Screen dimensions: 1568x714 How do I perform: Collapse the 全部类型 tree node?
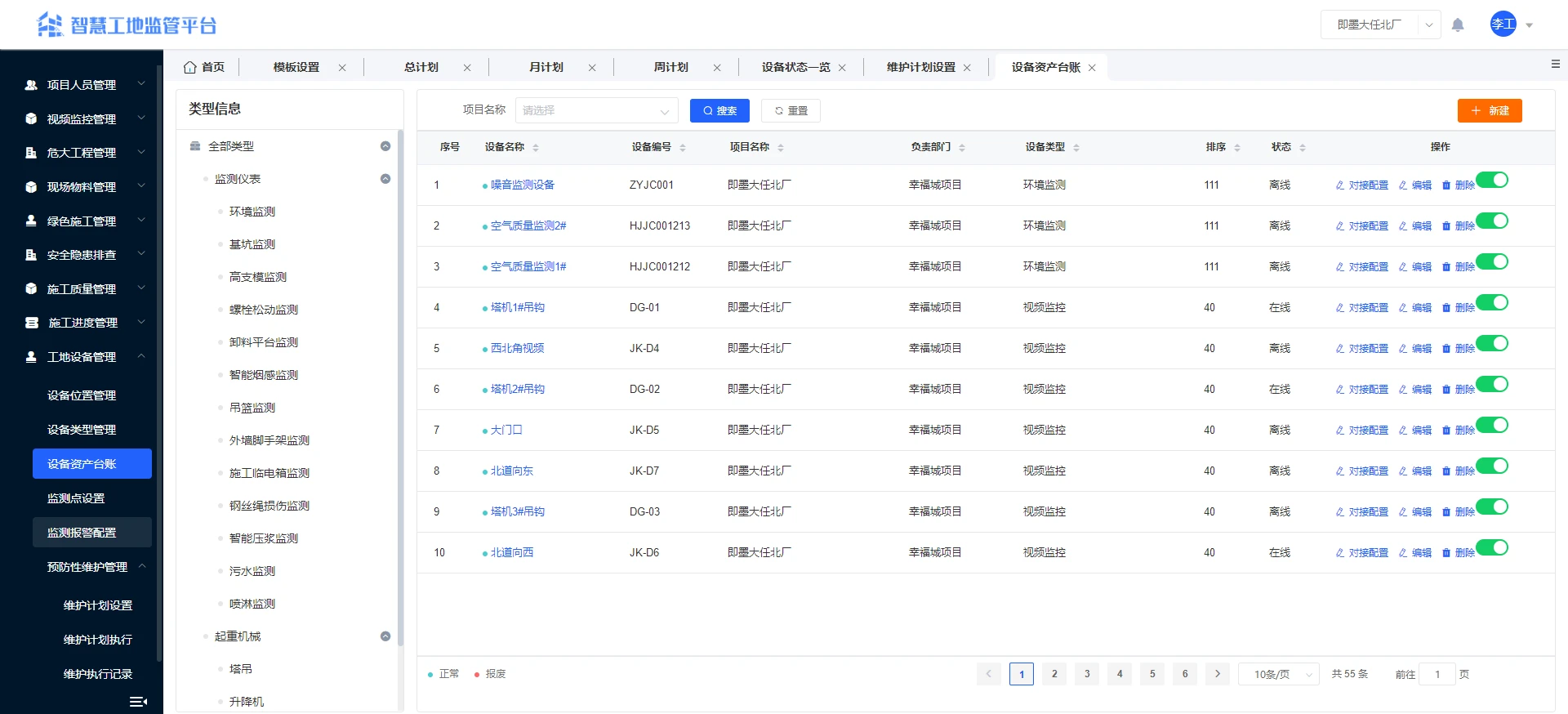point(385,146)
